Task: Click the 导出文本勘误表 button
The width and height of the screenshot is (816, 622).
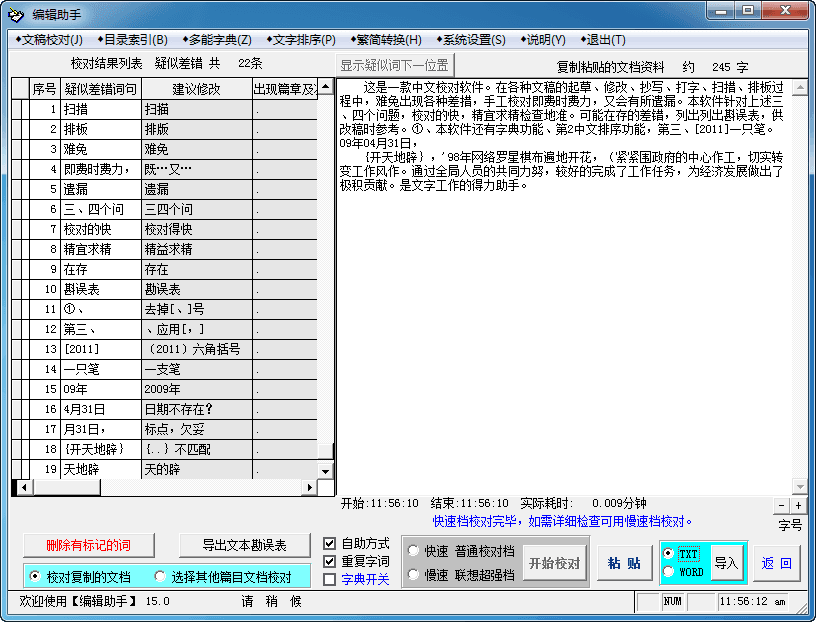Action: click(x=244, y=545)
